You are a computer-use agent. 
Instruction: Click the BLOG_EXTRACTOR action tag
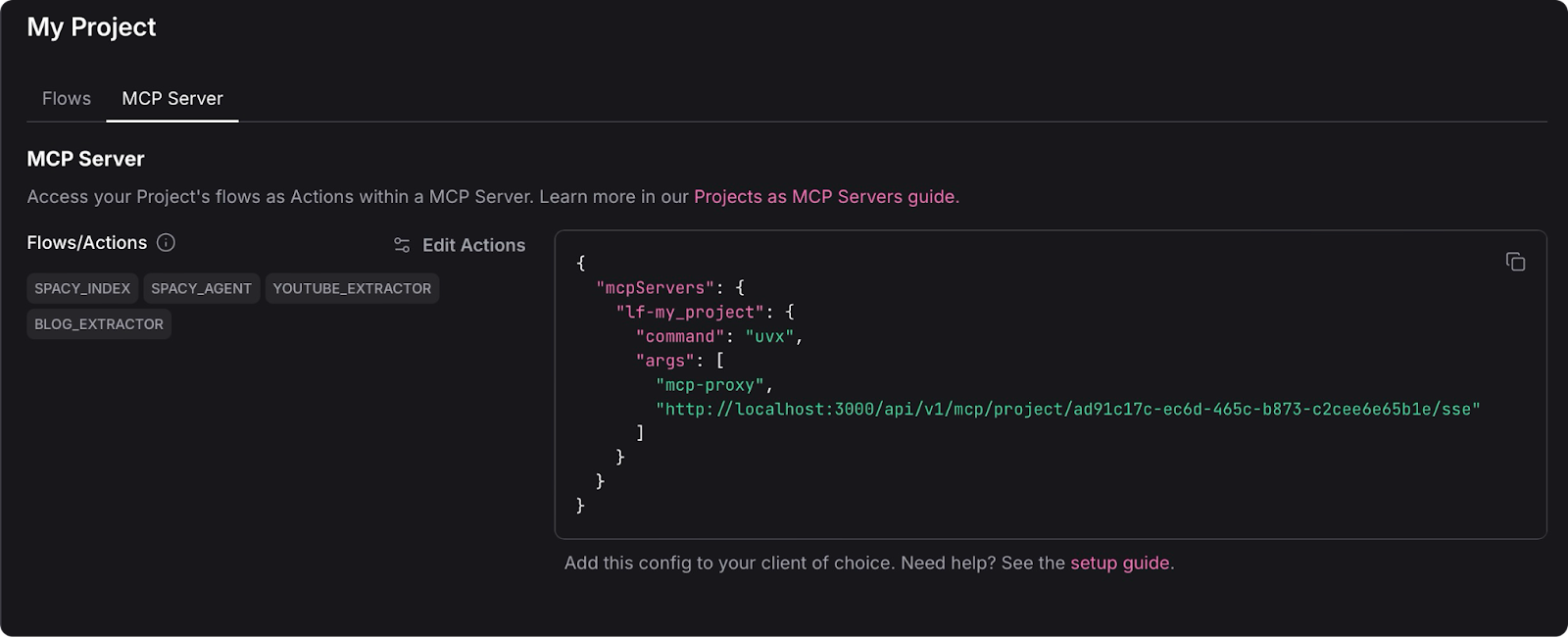99,324
